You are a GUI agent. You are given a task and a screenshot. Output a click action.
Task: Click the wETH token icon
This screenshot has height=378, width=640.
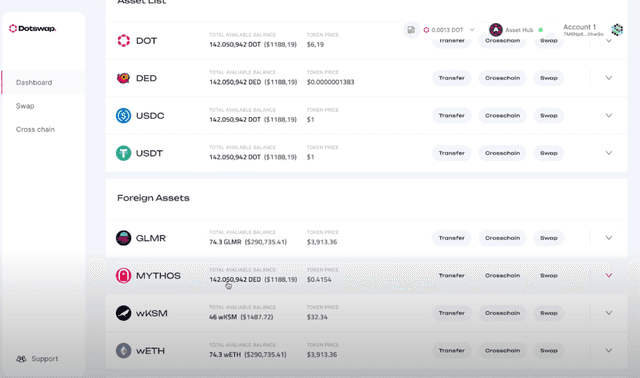[123, 351]
